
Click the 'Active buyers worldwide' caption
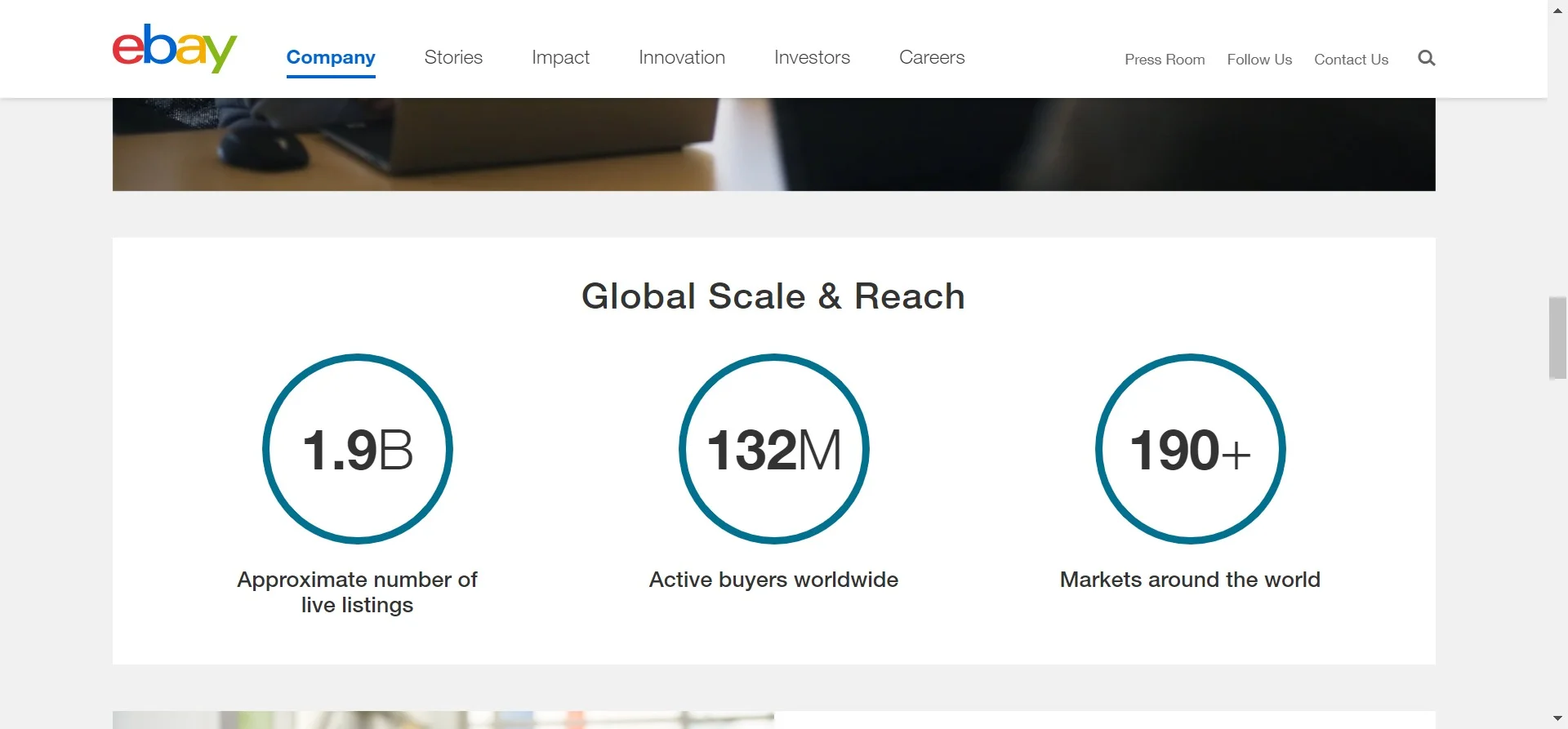[x=774, y=580]
